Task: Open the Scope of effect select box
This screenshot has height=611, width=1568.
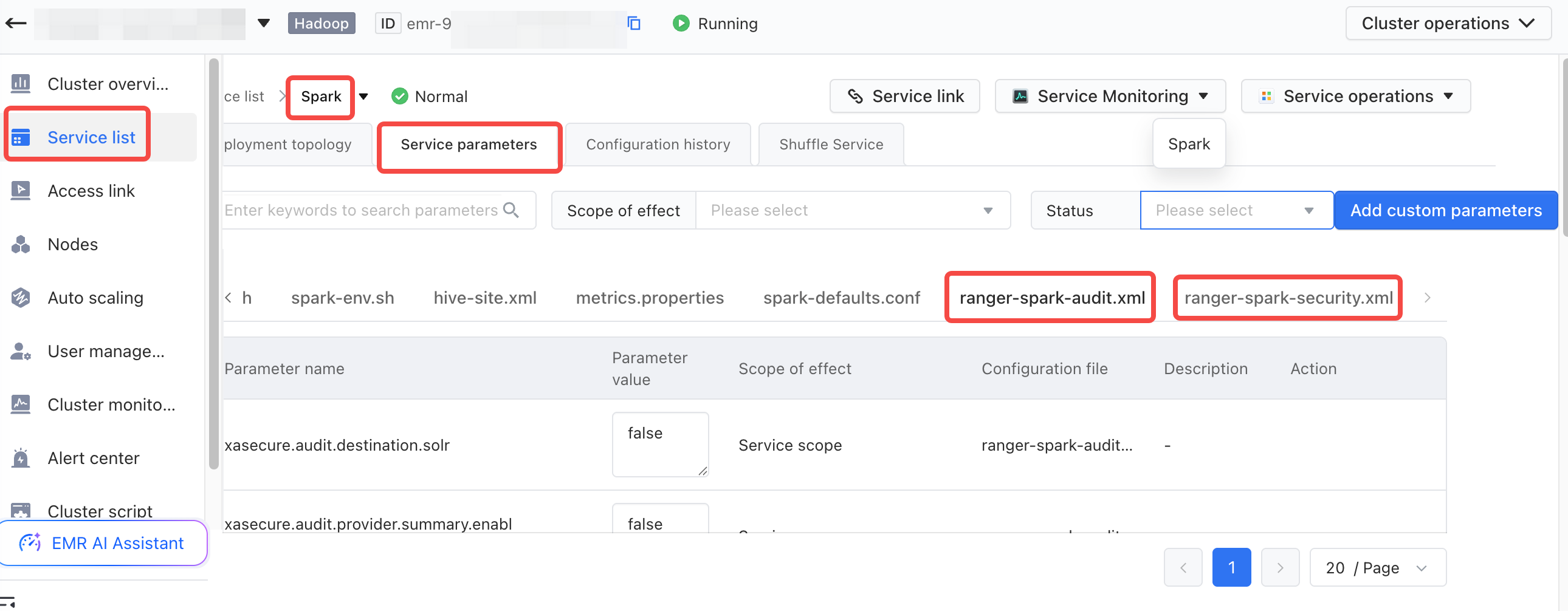Action: [852, 210]
